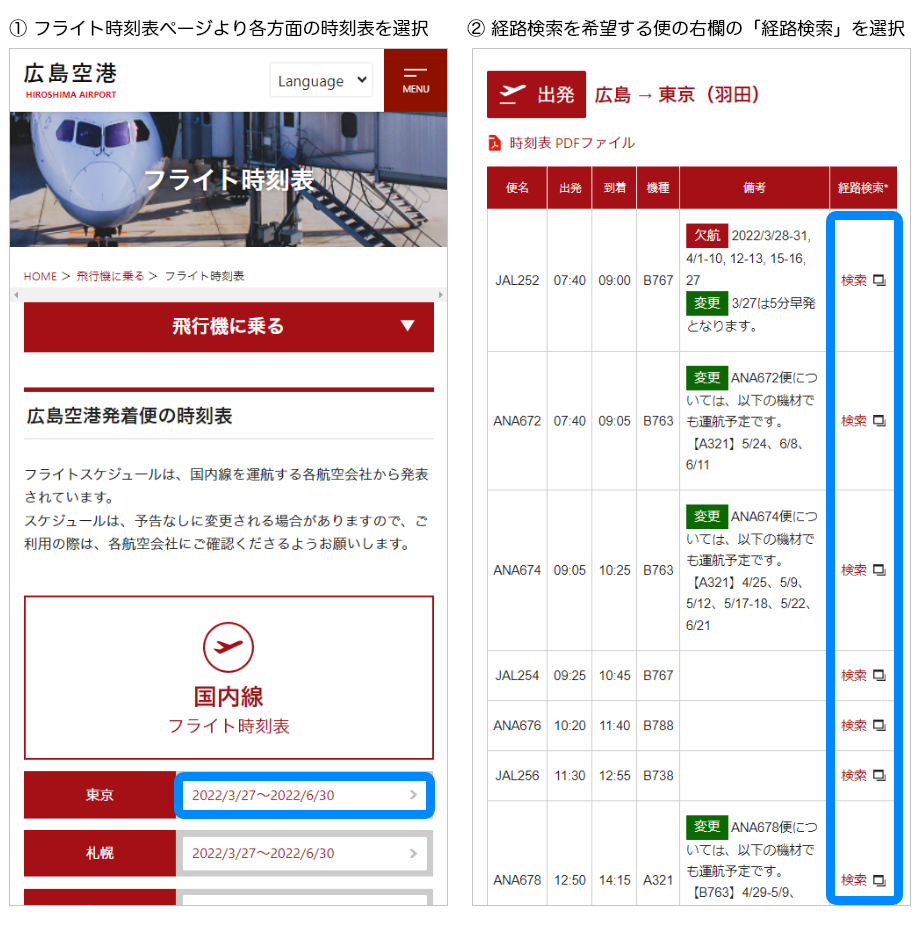This screenshot has width=920, height=925.
Task: Click 検索 link for ANA676
Action: pyautogui.click(x=853, y=725)
